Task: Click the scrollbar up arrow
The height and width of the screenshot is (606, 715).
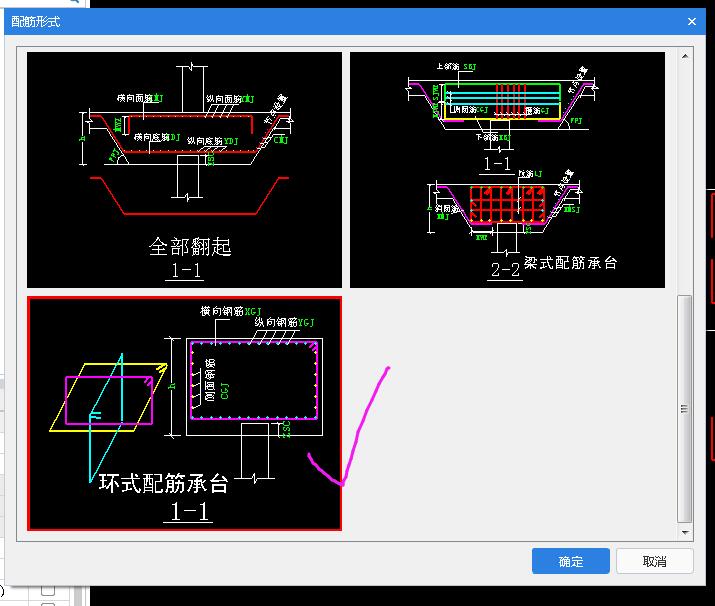Action: 685,56
